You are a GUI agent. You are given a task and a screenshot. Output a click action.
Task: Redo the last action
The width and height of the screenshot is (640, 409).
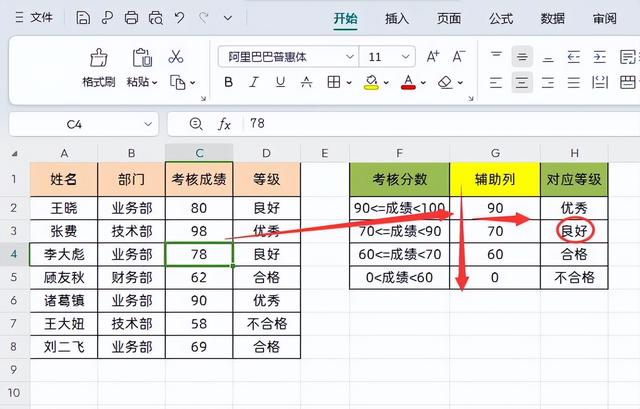pyautogui.click(x=203, y=18)
